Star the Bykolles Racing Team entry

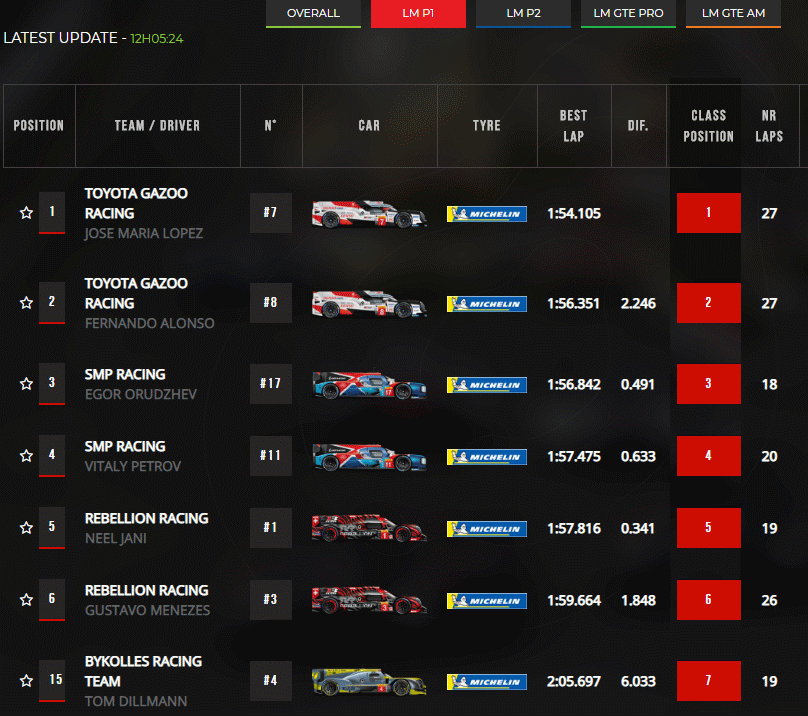pos(26,681)
